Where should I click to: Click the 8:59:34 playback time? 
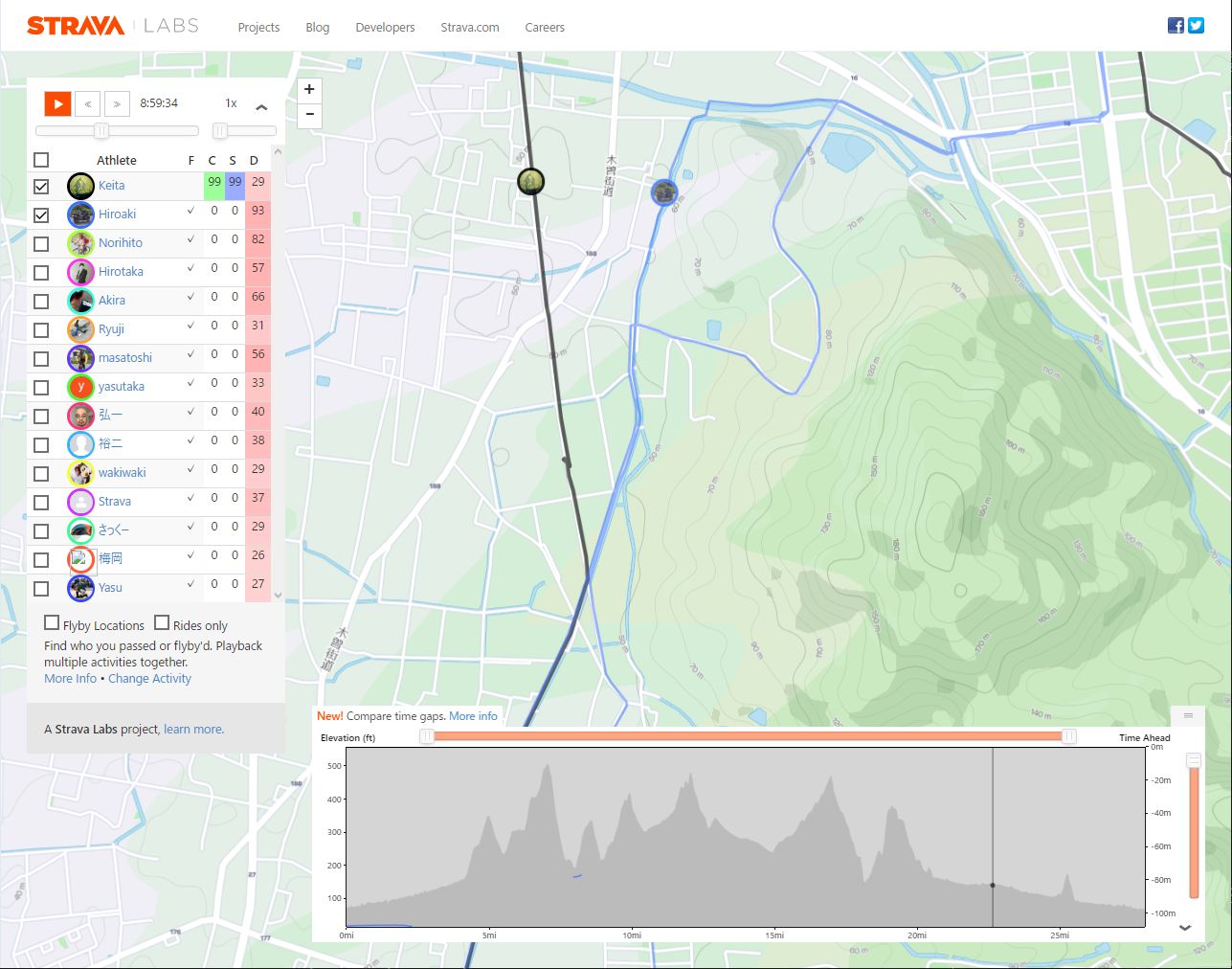click(159, 102)
